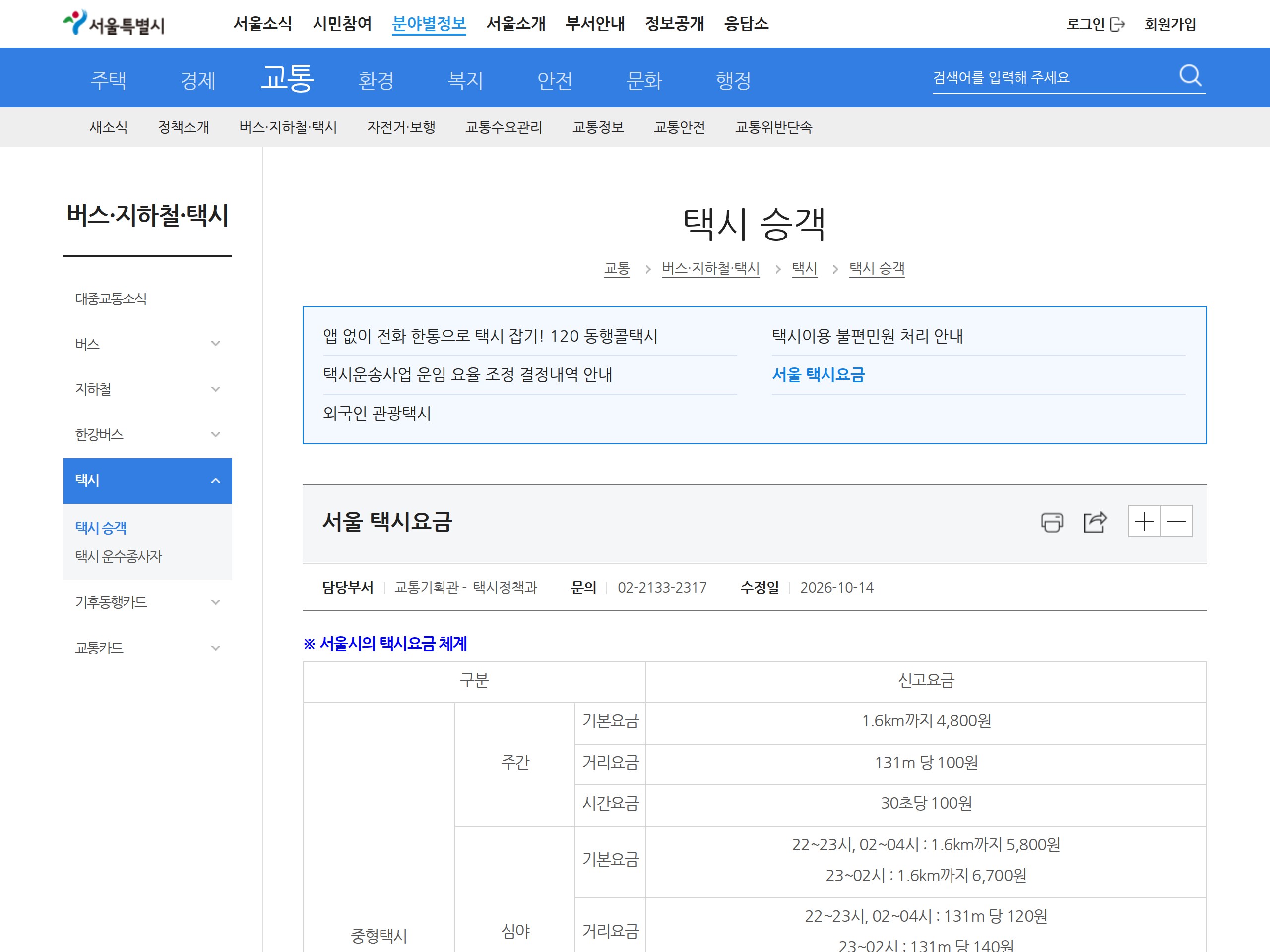Go to 버스·지하철·택시 breadcrumb link
The image size is (1270, 952).
710,268
